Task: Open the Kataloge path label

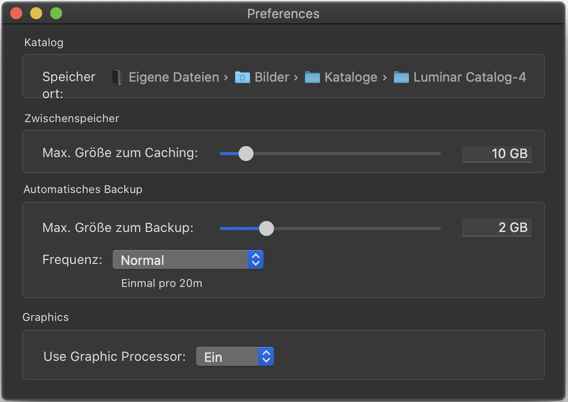Action: click(x=351, y=77)
